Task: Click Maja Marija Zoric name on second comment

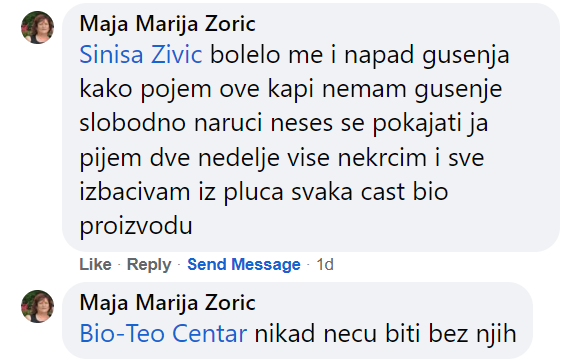Action: click(168, 303)
